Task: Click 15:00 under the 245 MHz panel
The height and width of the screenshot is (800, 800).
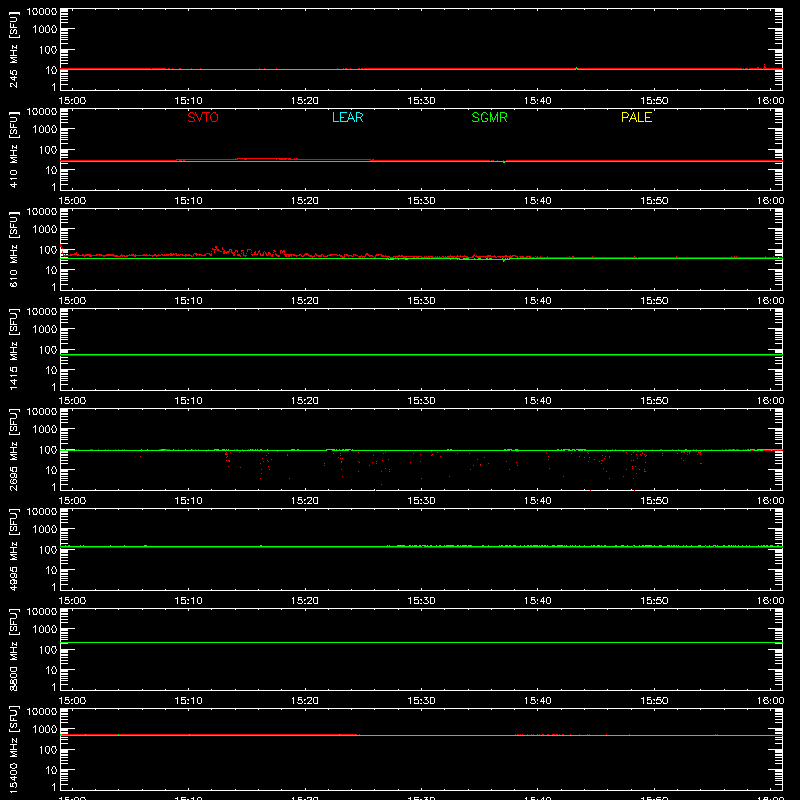Action: coord(72,101)
